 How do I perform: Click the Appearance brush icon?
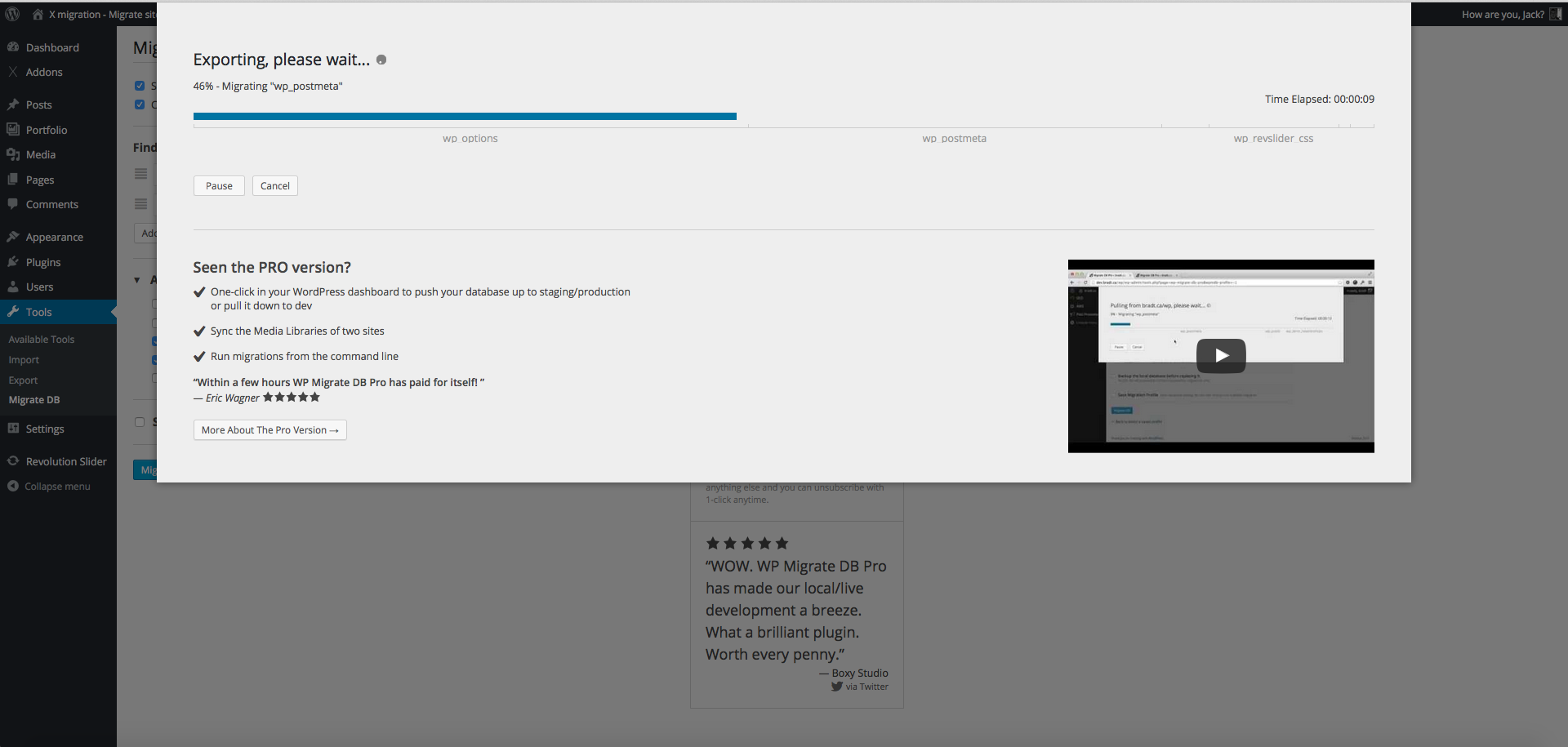point(13,237)
